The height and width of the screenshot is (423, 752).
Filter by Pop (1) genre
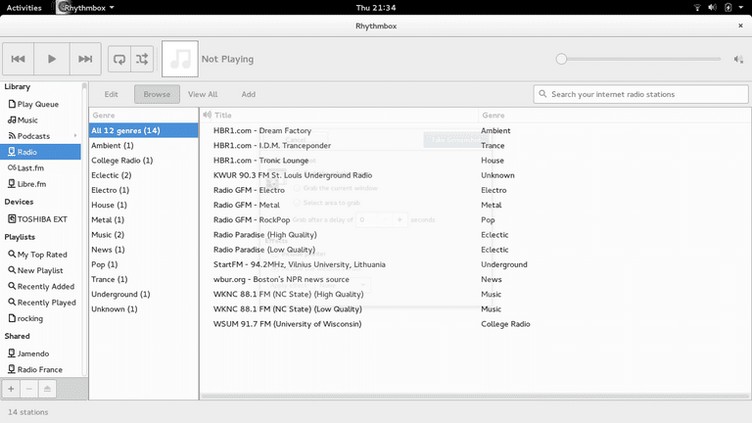pyautogui.click(x=143, y=264)
